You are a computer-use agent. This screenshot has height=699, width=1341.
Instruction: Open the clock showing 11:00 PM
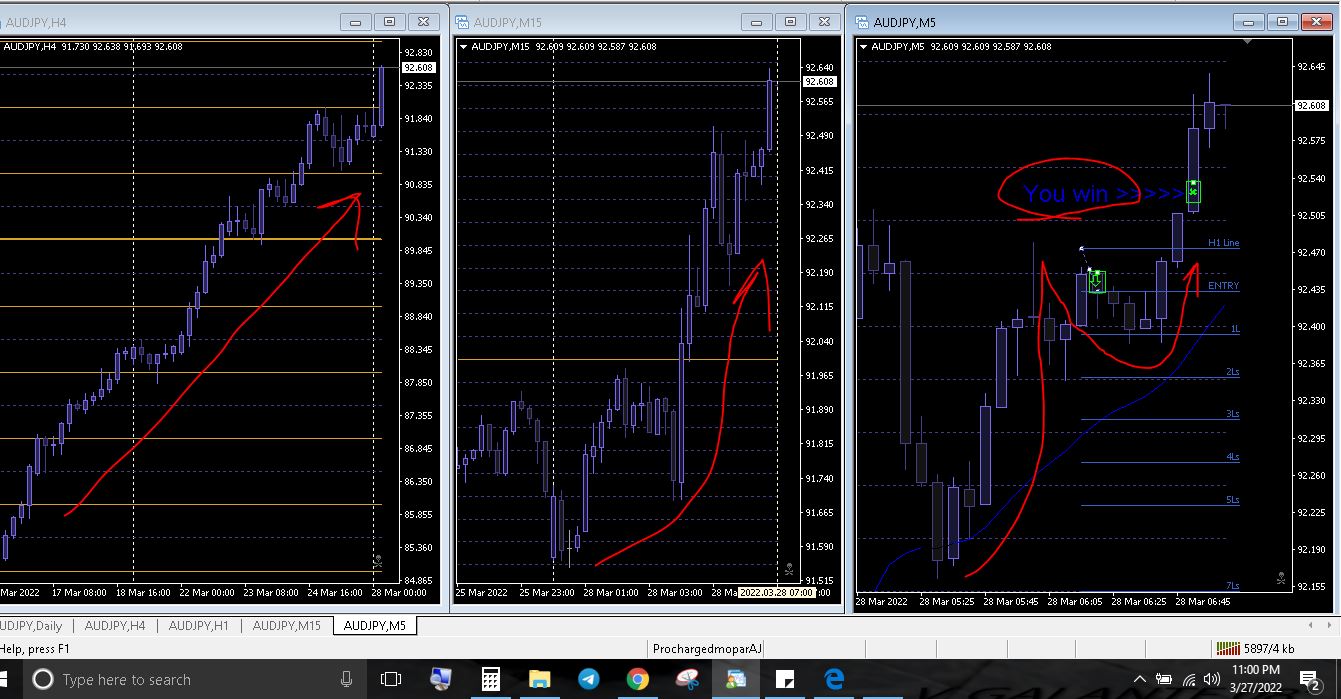(x=1256, y=679)
